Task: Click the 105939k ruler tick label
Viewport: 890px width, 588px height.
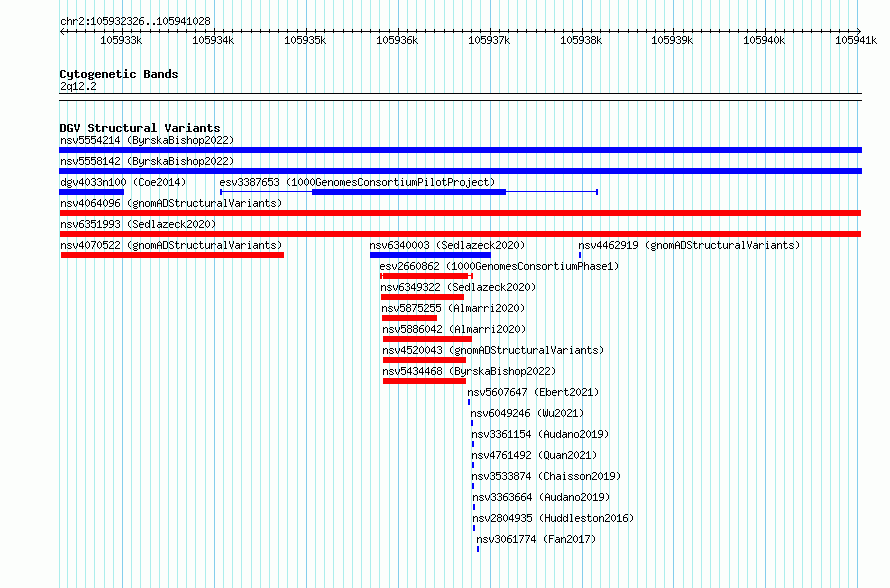Action: point(672,40)
